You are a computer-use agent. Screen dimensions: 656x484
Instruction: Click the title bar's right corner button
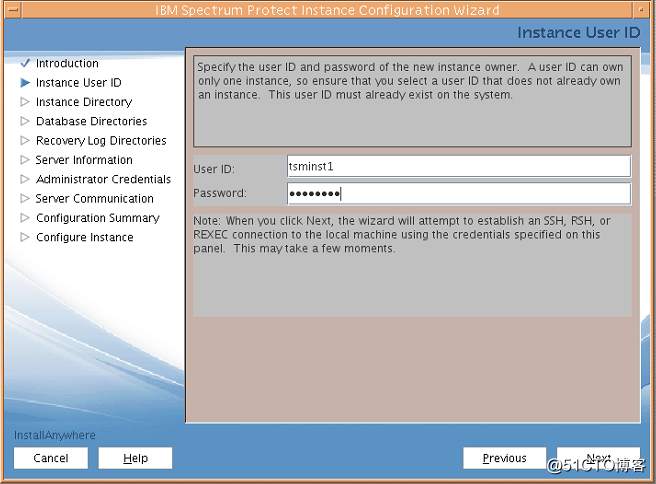pyautogui.click(x=641, y=9)
